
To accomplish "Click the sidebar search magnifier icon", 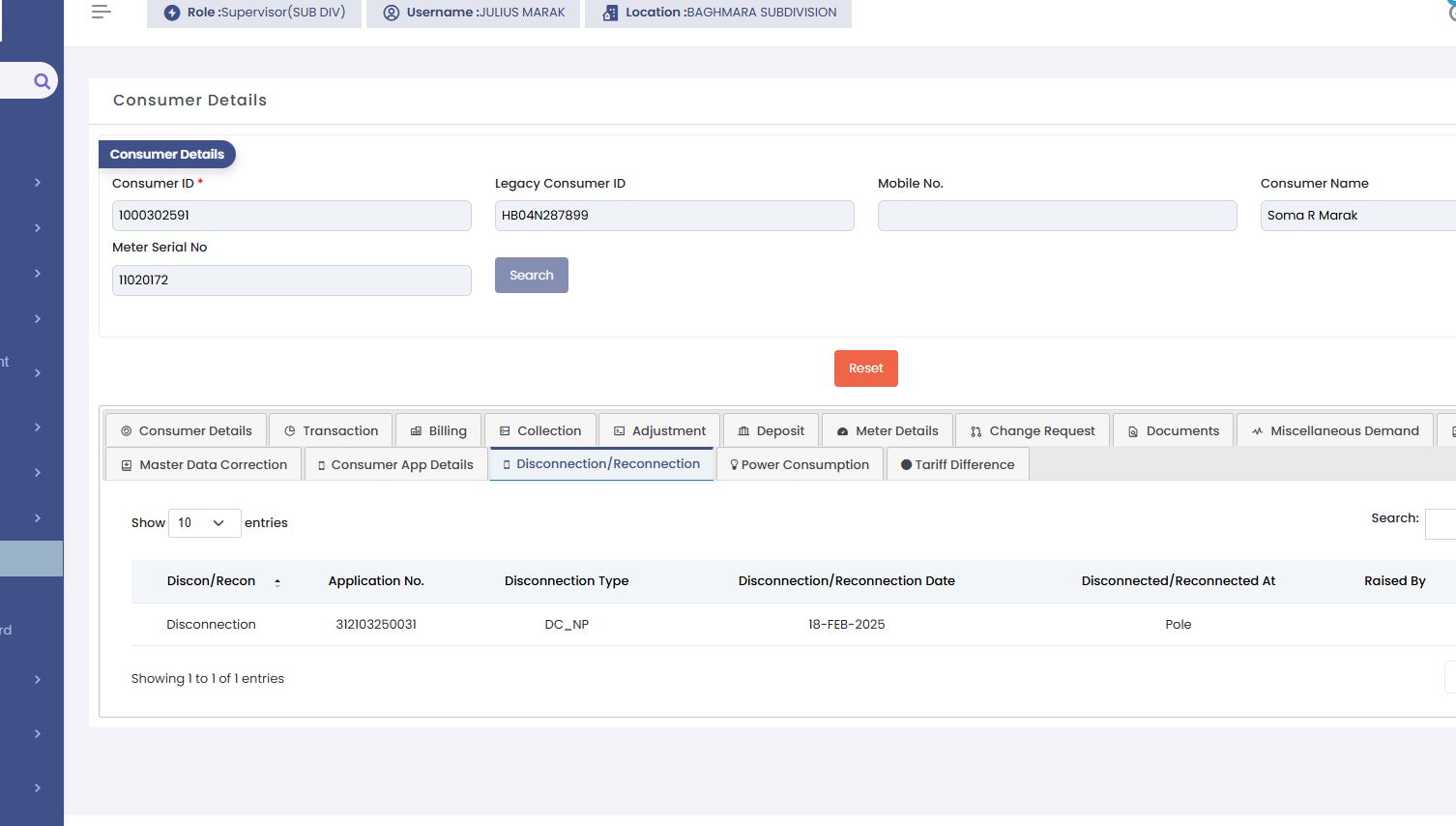I will pyautogui.click(x=42, y=81).
